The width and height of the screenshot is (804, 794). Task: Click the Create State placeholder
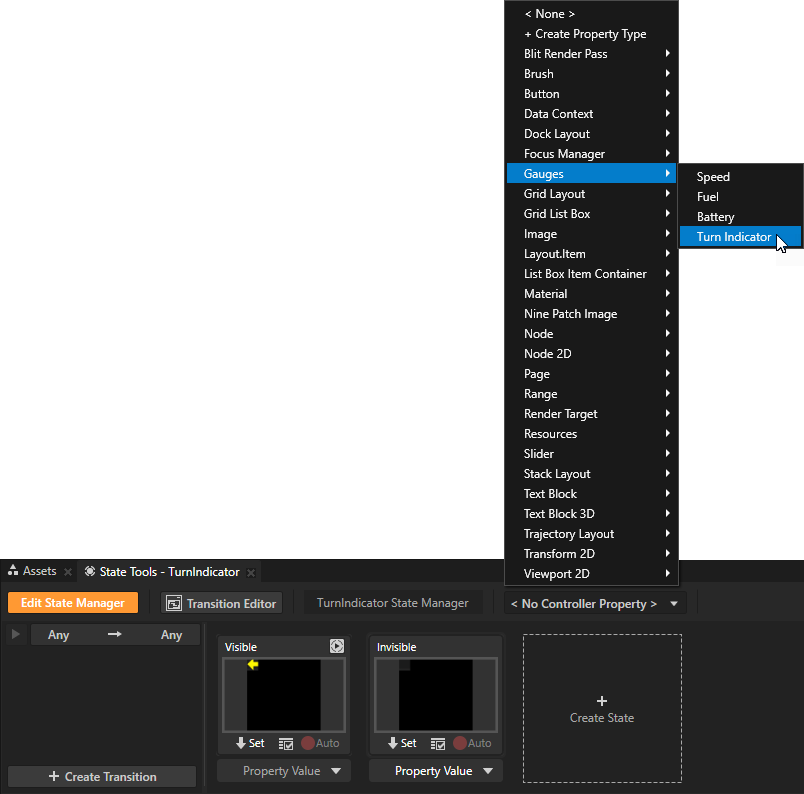click(602, 708)
